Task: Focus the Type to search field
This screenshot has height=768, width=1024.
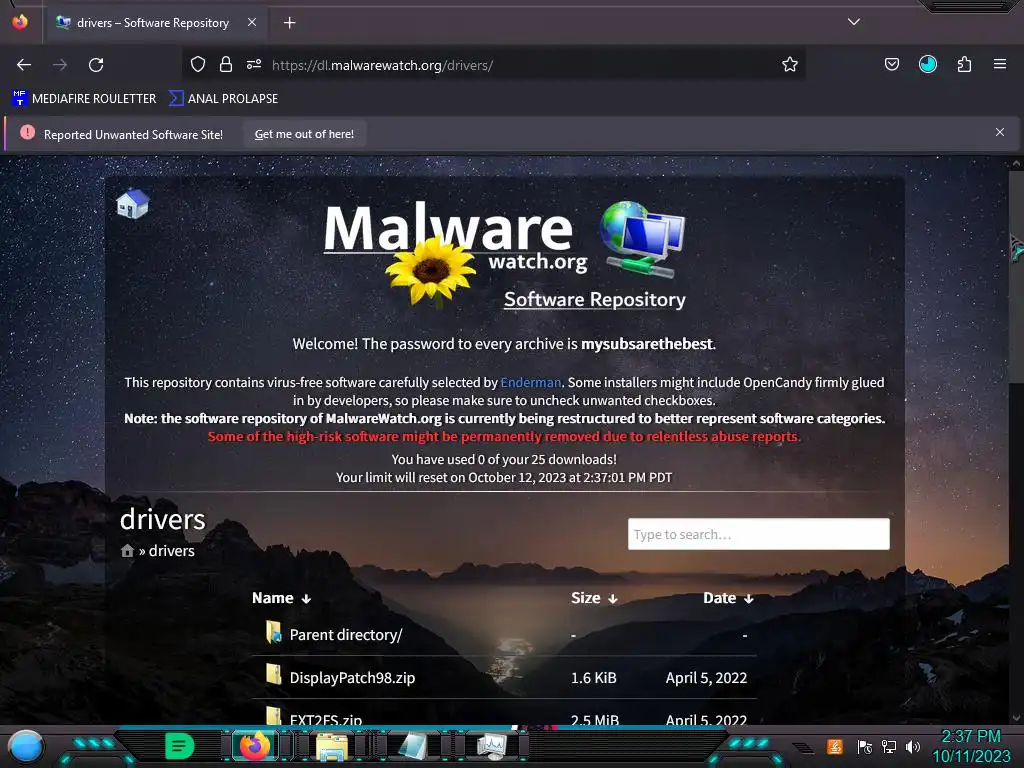Action: (758, 534)
